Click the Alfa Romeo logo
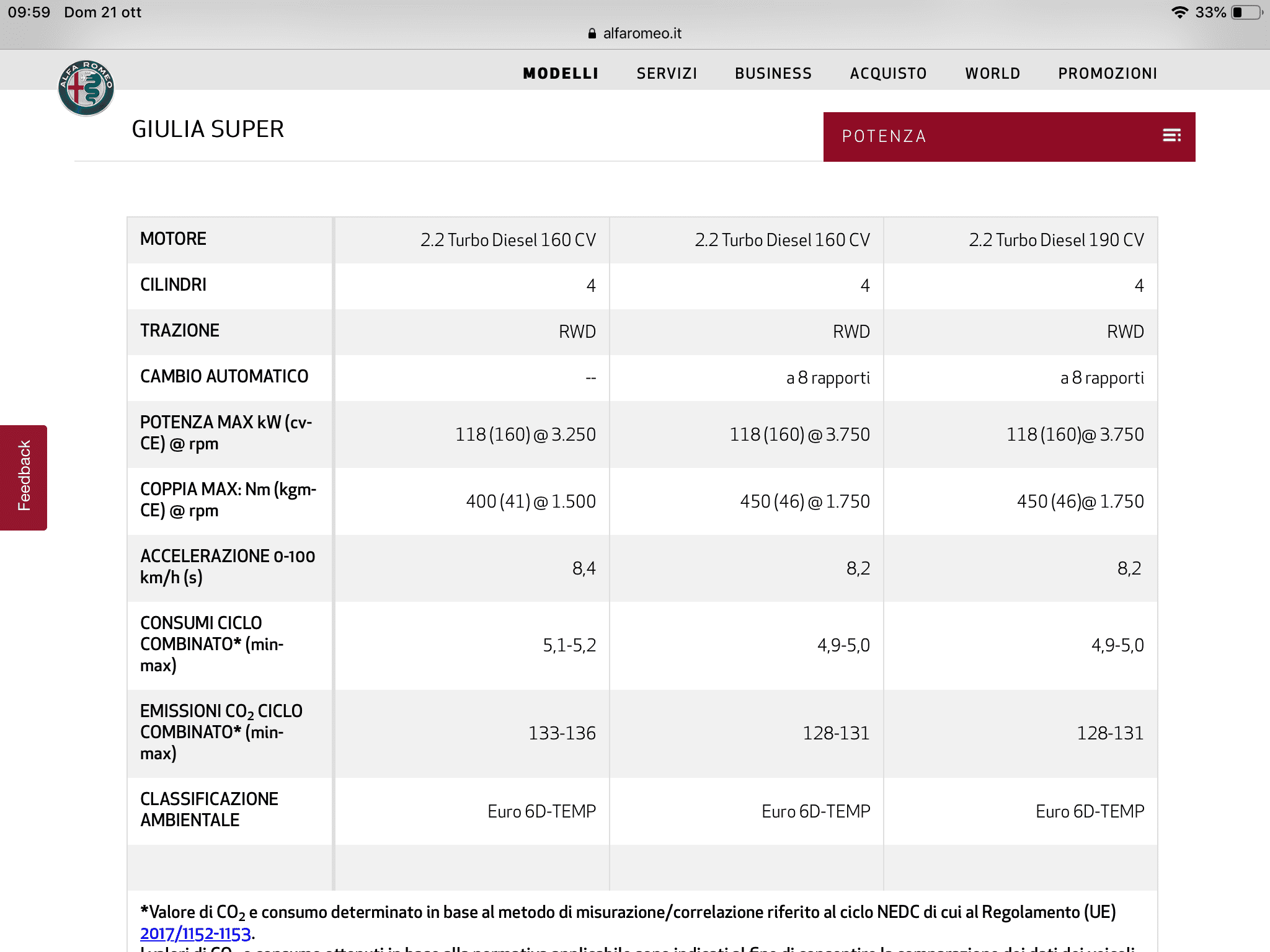This screenshot has width=1270, height=952. point(86,88)
